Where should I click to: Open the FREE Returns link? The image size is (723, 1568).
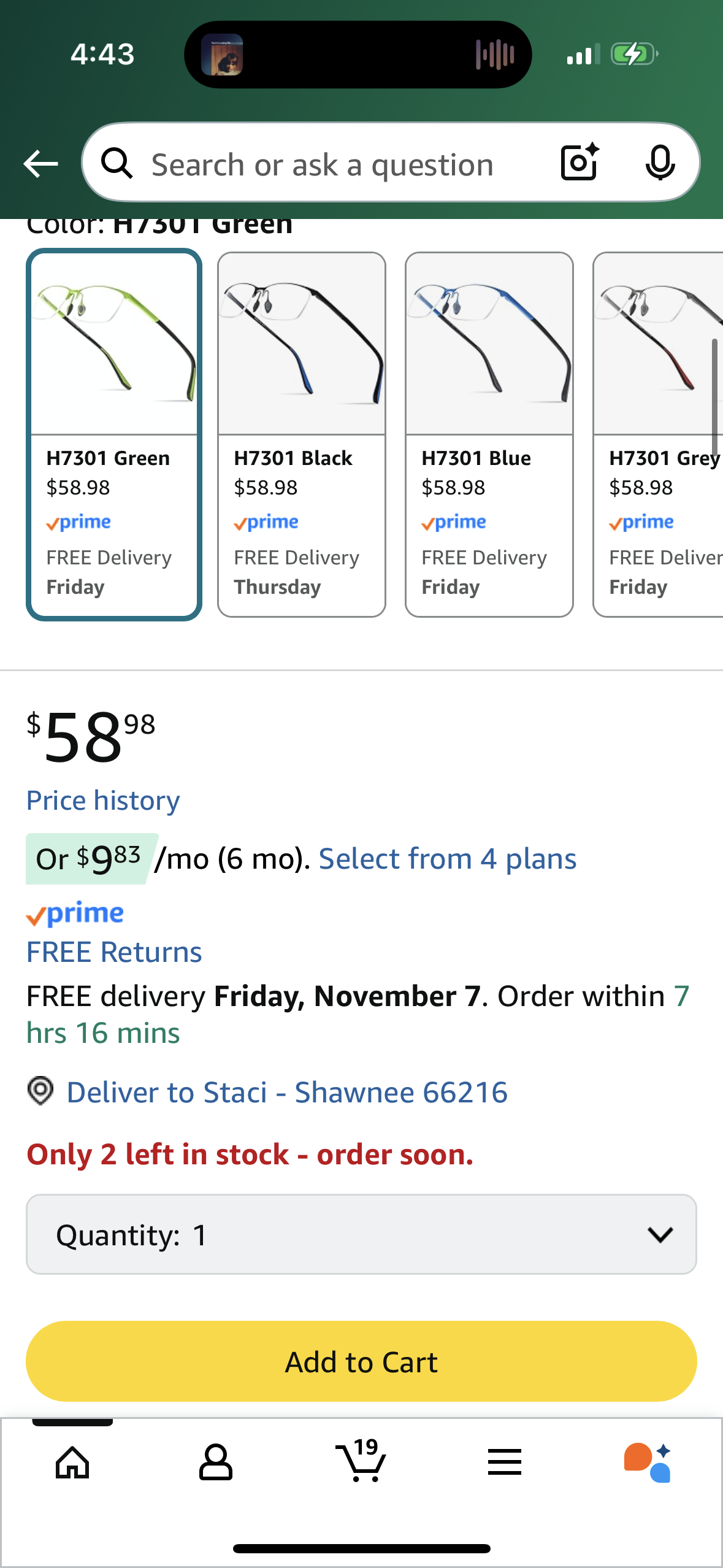pos(114,952)
